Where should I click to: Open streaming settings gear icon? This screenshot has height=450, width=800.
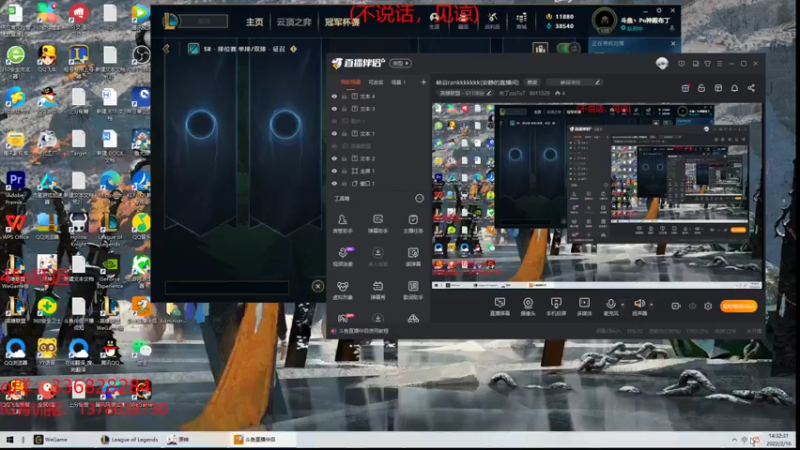[x=708, y=306]
